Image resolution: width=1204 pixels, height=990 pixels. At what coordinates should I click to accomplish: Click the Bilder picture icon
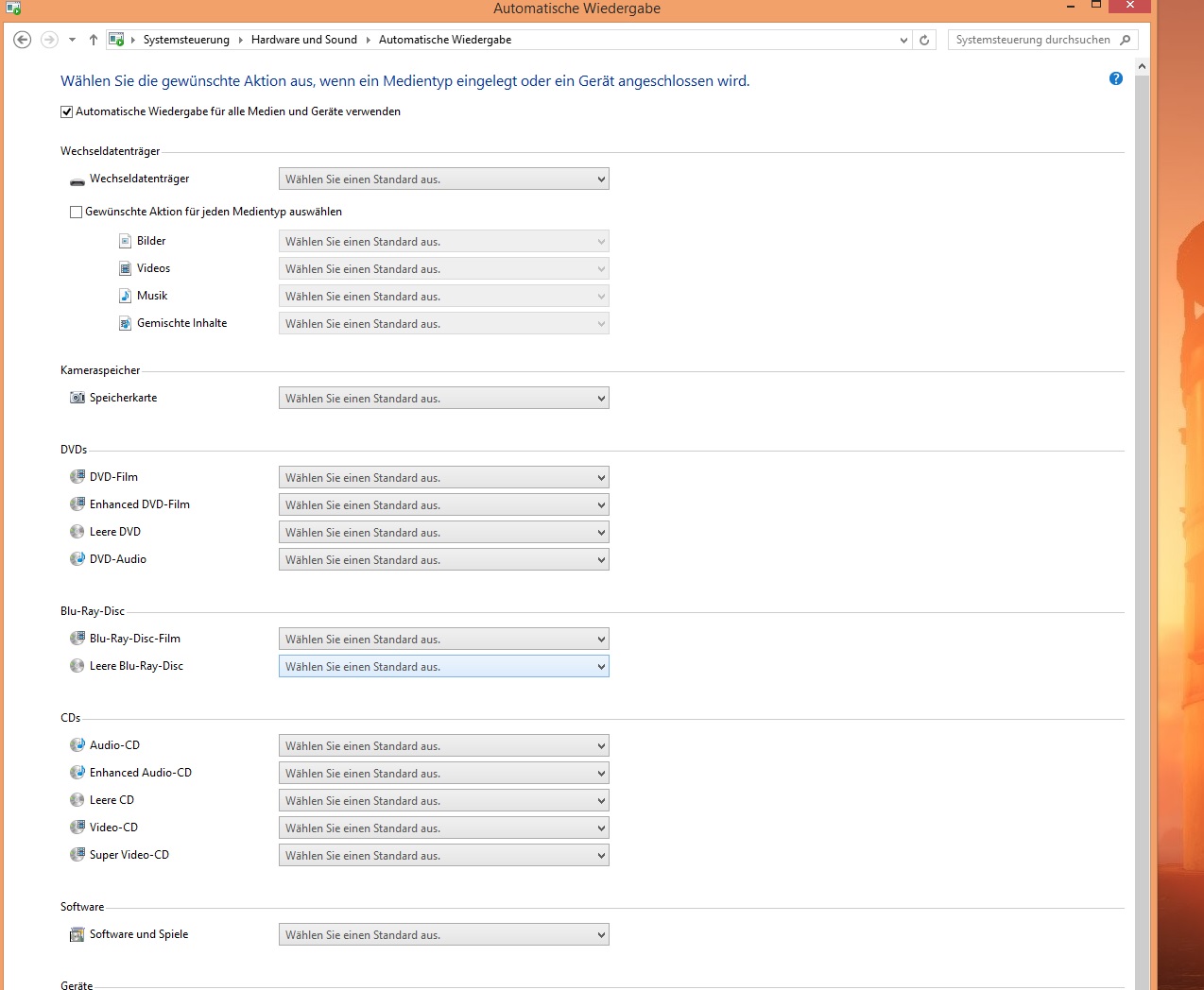pos(125,241)
